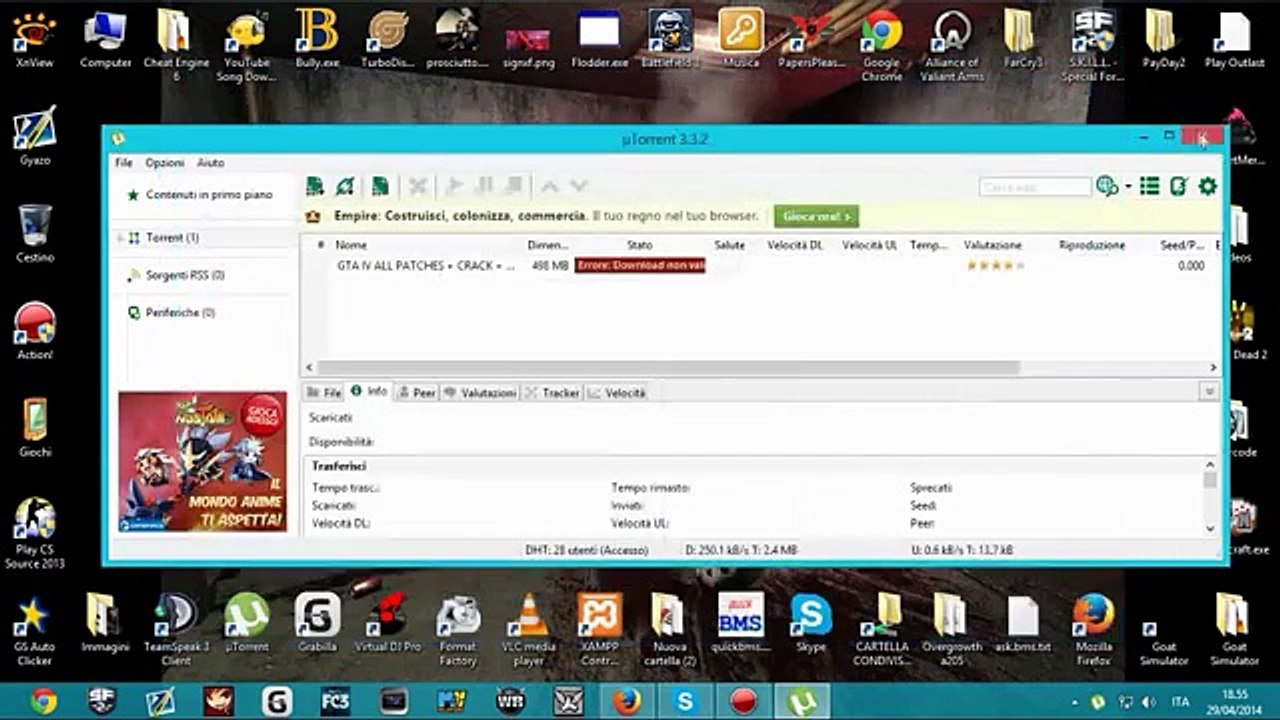1280x720 pixels.
Task: Click the Add Torrent toolbar icon
Action: (315, 186)
